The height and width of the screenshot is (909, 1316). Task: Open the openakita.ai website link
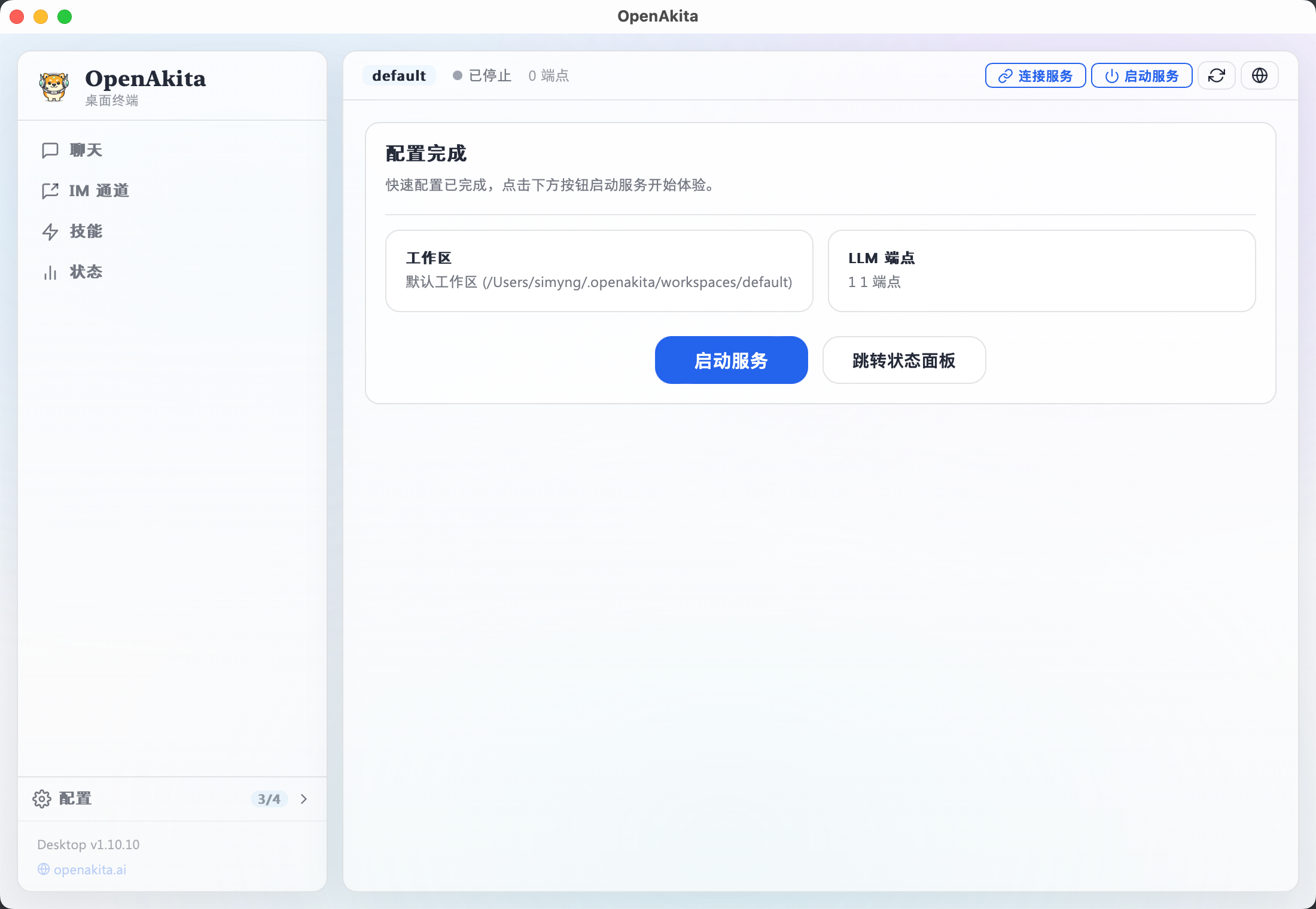click(x=89, y=870)
